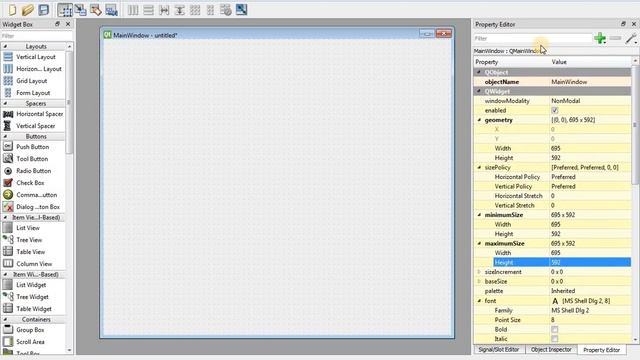This screenshot has width=640, height=360.
Task: Select Table Widget in Widget Box
Action: [34, 309]
